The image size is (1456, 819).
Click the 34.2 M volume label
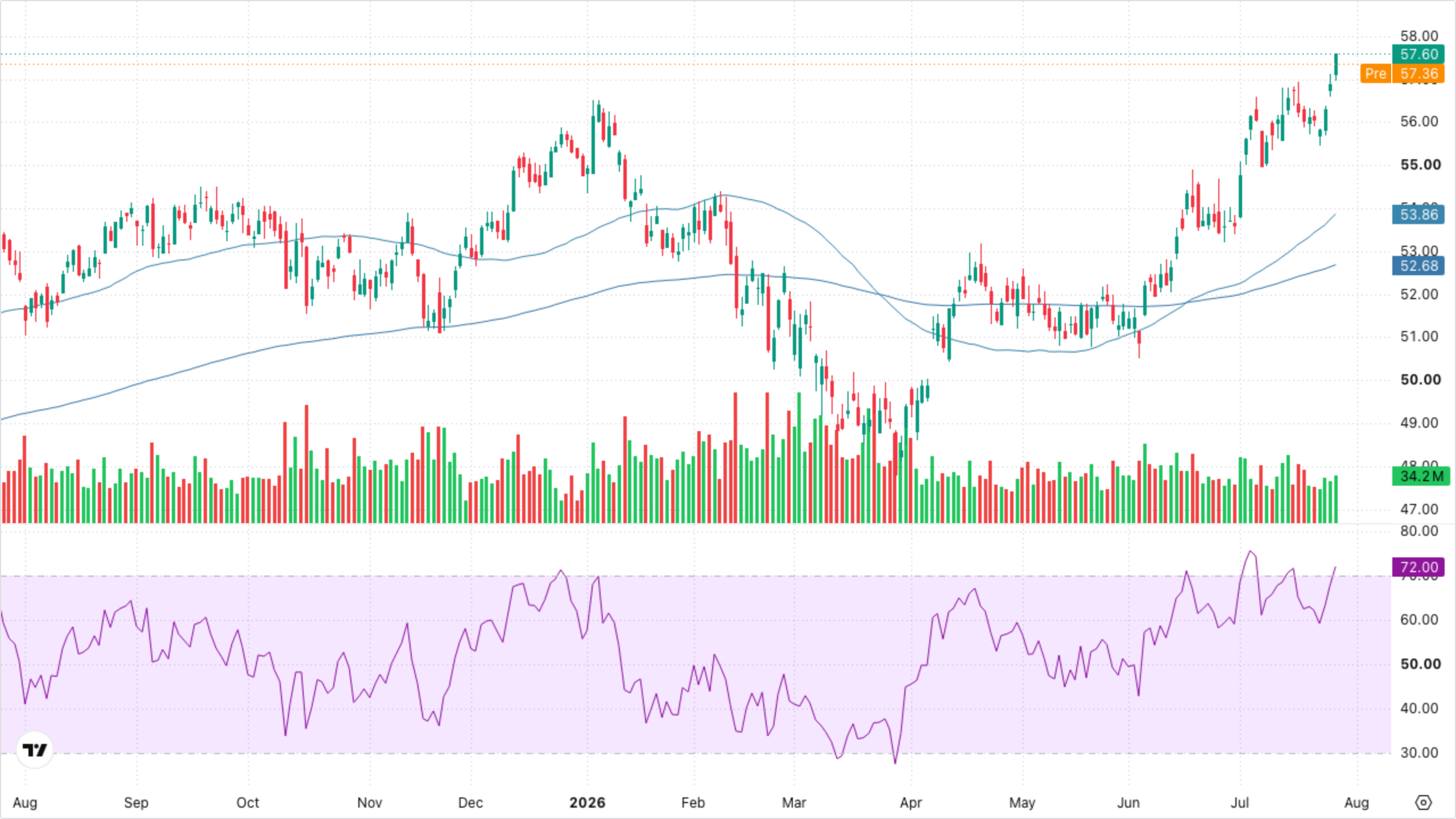1421,476
